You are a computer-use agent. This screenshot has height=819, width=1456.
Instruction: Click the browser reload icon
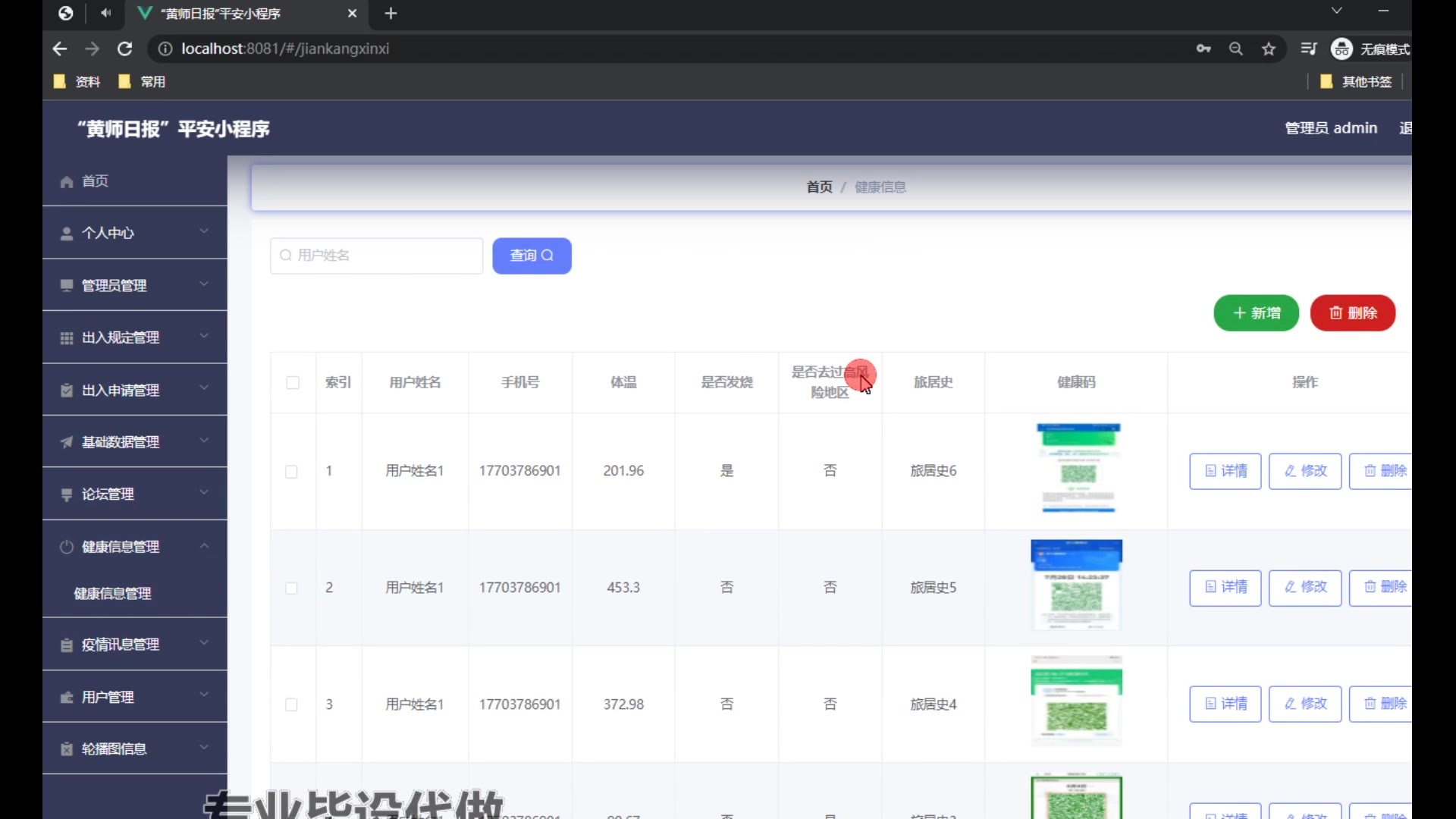(x=125, y=49)
